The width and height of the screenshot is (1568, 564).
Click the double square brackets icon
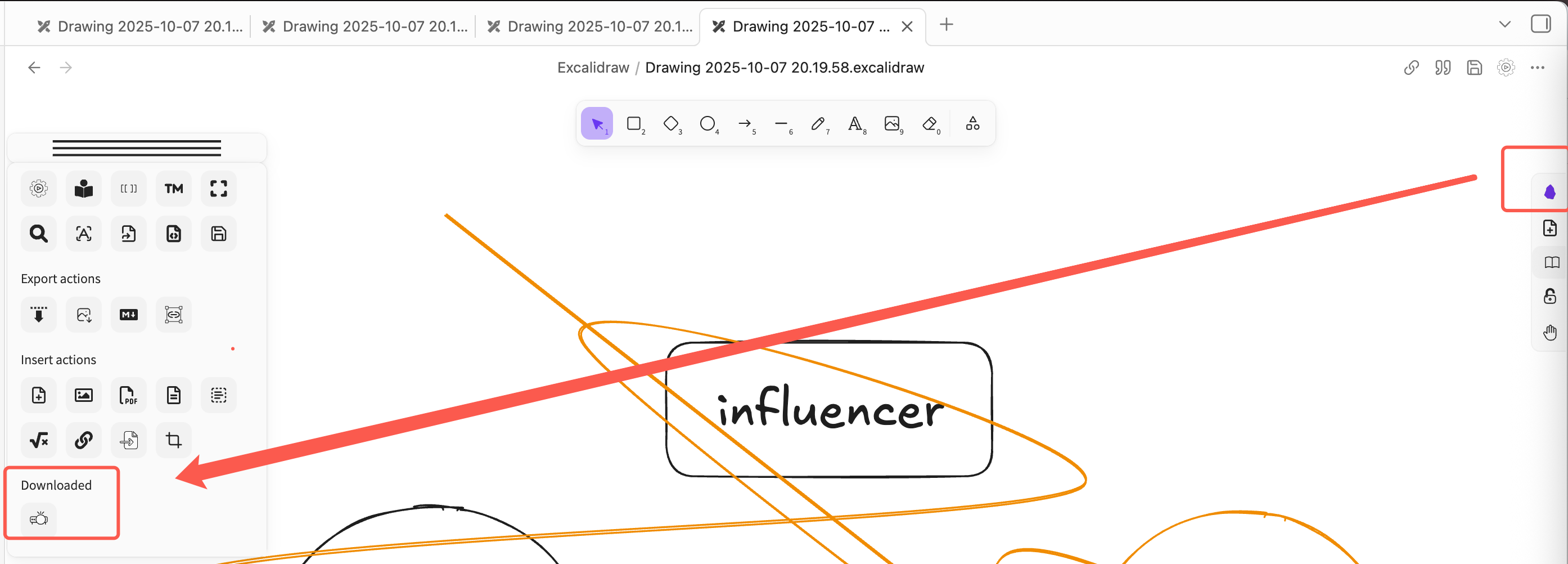click(128, 189)
